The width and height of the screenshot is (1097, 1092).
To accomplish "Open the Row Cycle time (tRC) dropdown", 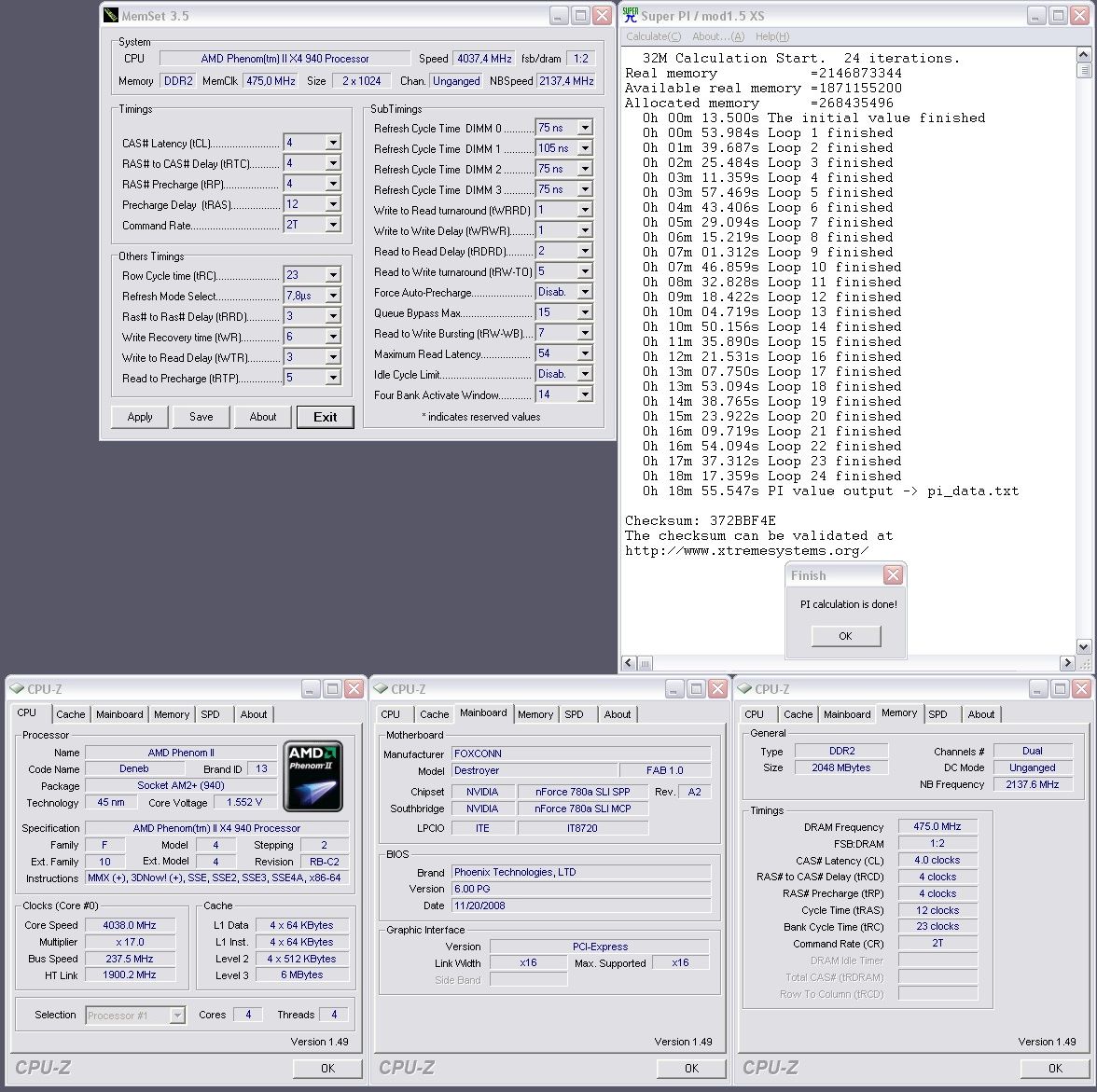I will [x=333, y=275].
